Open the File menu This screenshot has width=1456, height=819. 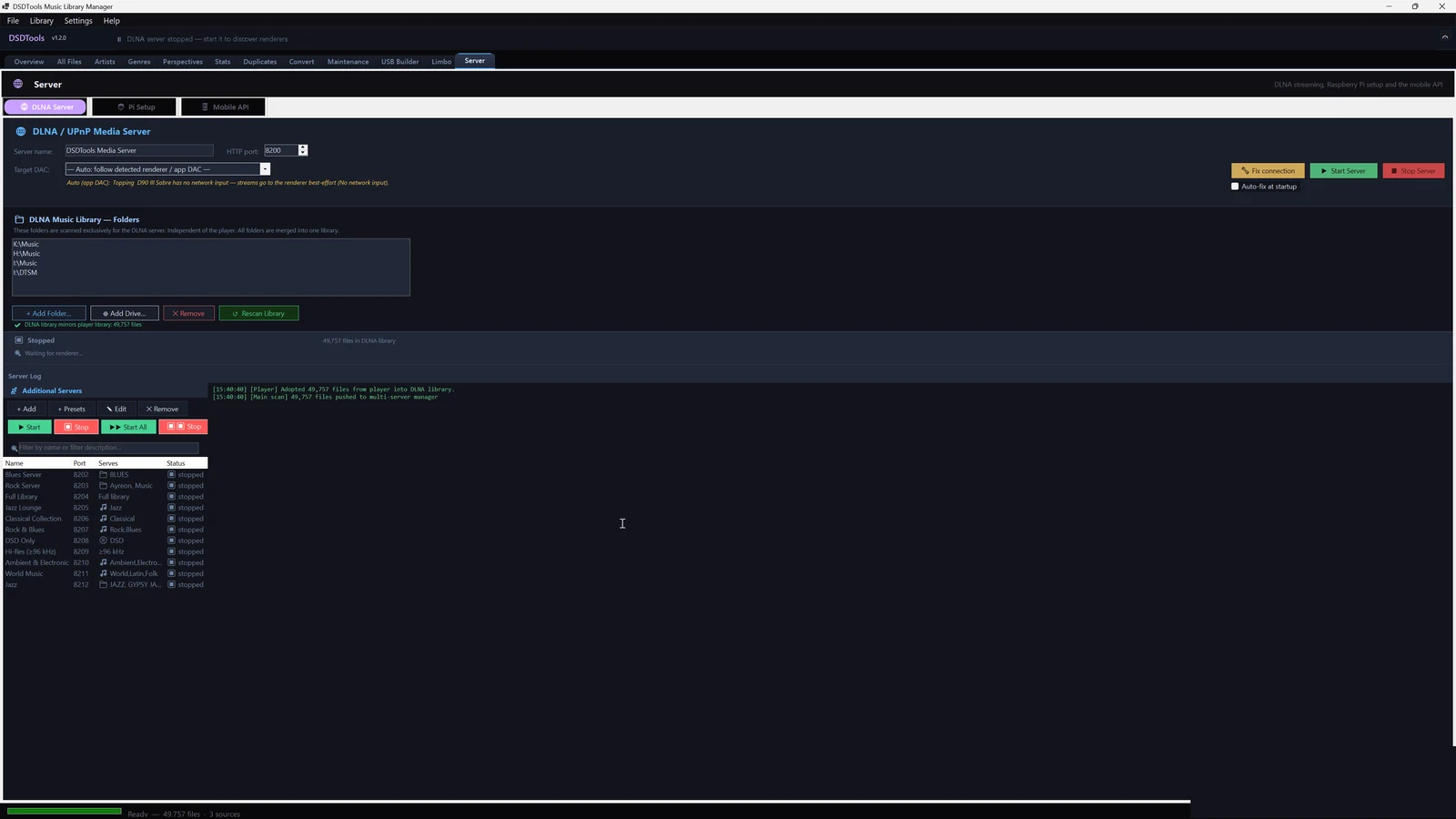click(x=13, y=21)
